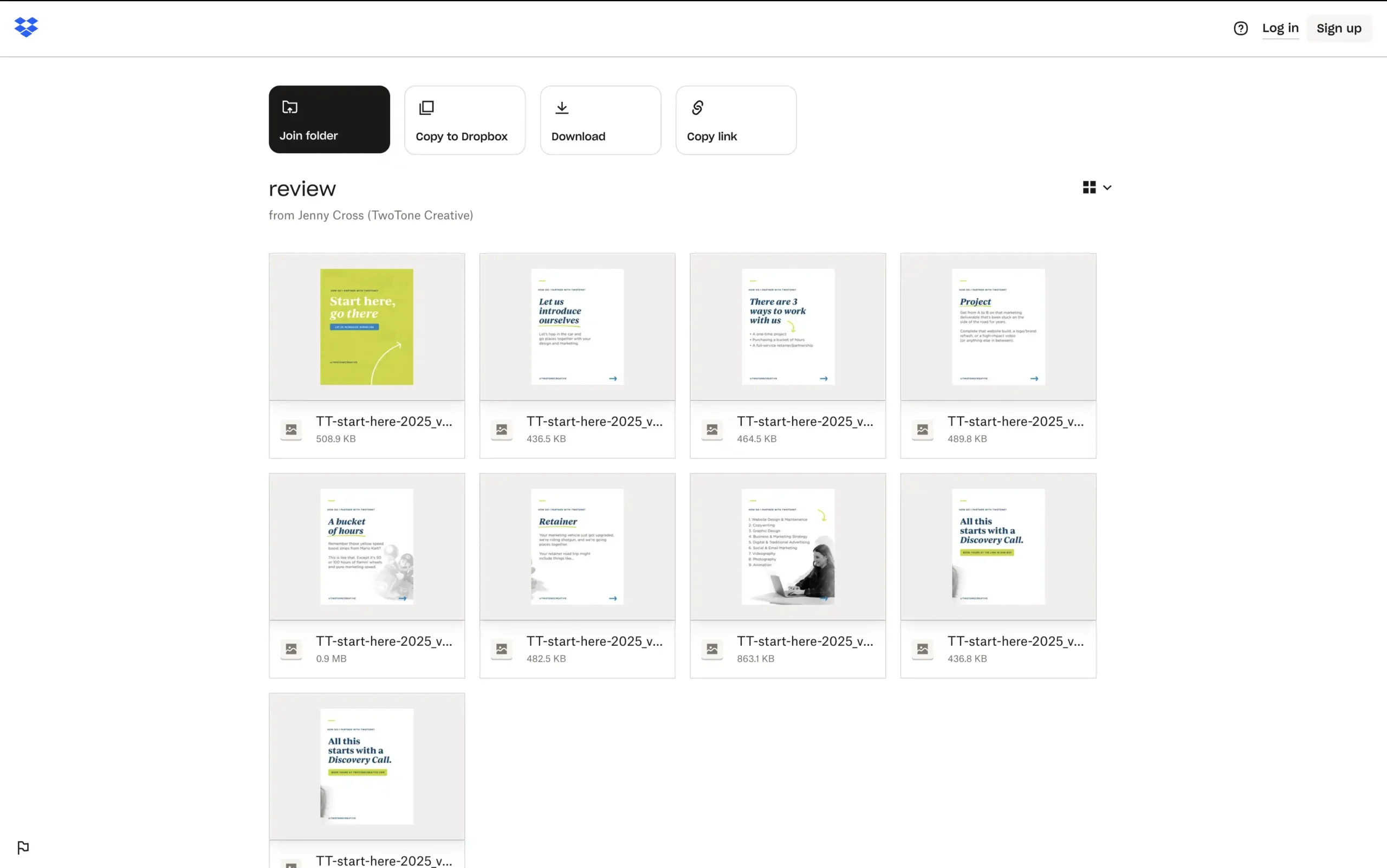Open 'There are 3 ways to work' thumbnail
The height and width of the screenshot is (868, 1387).
[788, 327]
